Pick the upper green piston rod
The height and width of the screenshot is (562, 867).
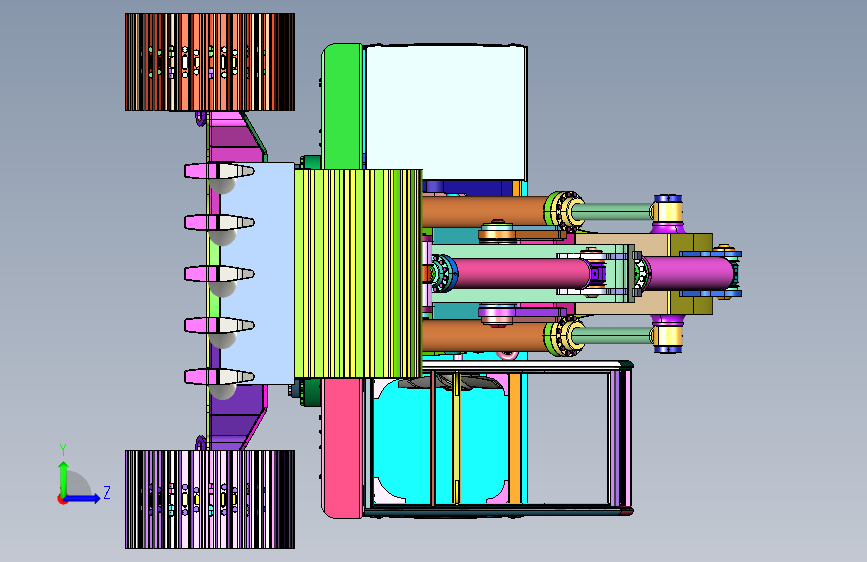[x=615, y=212]
